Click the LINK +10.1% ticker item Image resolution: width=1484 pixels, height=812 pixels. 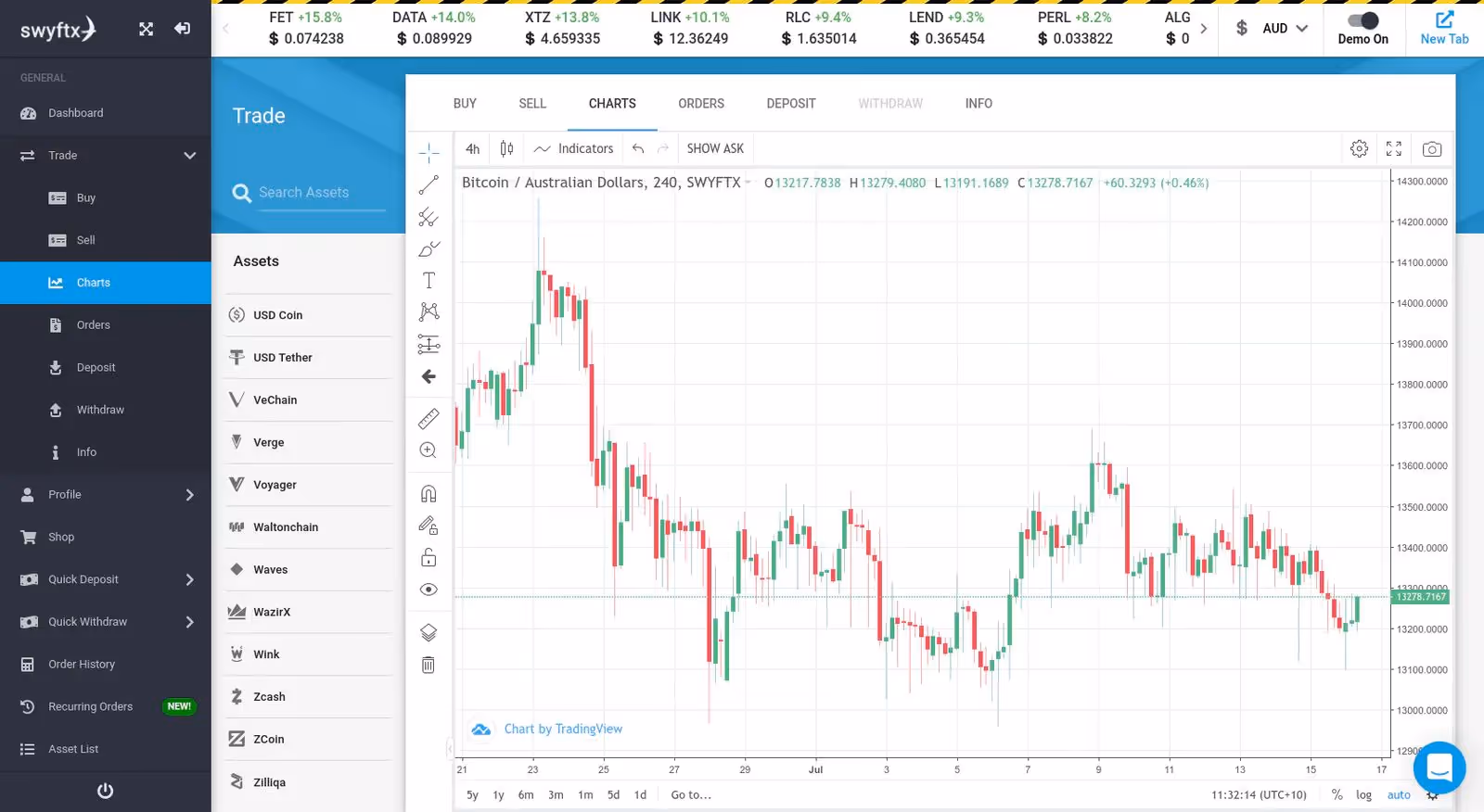click(x=690, y=28)
